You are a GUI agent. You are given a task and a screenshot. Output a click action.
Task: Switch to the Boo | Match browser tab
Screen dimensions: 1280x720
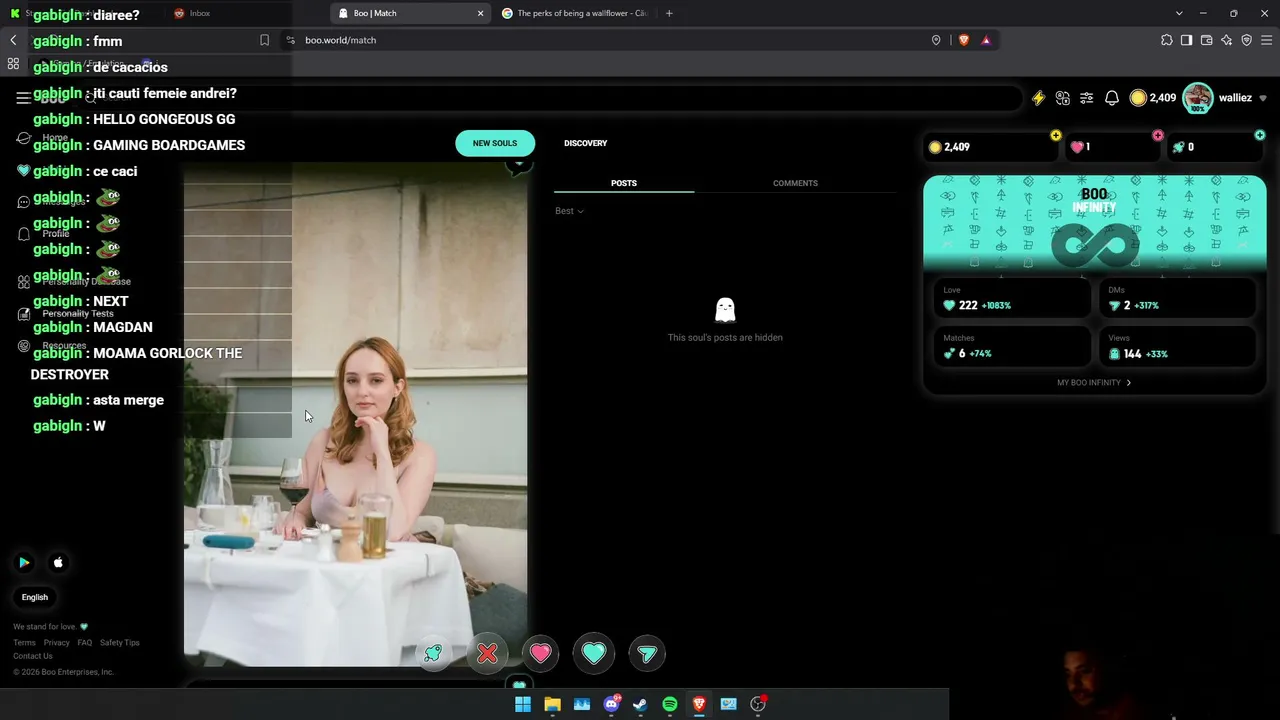point(410,13)
